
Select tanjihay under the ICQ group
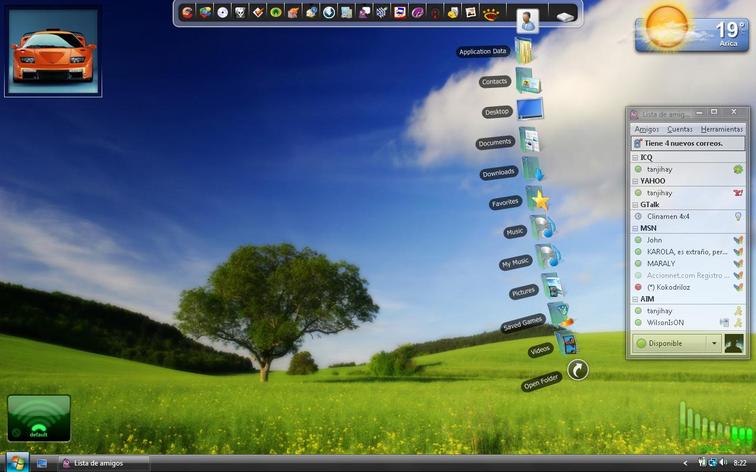[688, 169]
